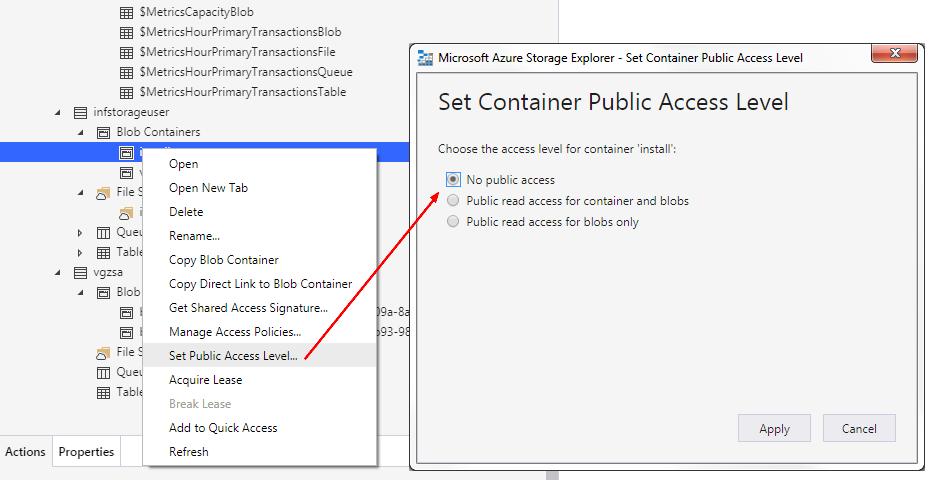Switch to the Properties tab
This screenshot has width=934, height=480.
(x=86, y=452)
